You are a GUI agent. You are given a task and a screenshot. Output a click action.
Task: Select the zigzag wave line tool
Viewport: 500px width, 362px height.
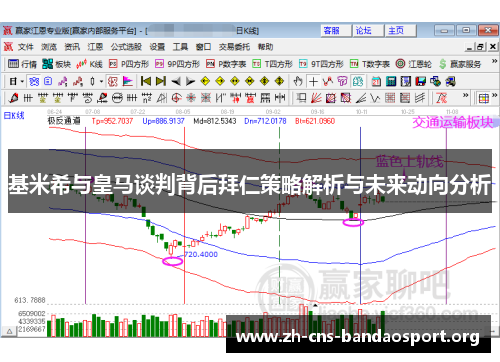375,98
